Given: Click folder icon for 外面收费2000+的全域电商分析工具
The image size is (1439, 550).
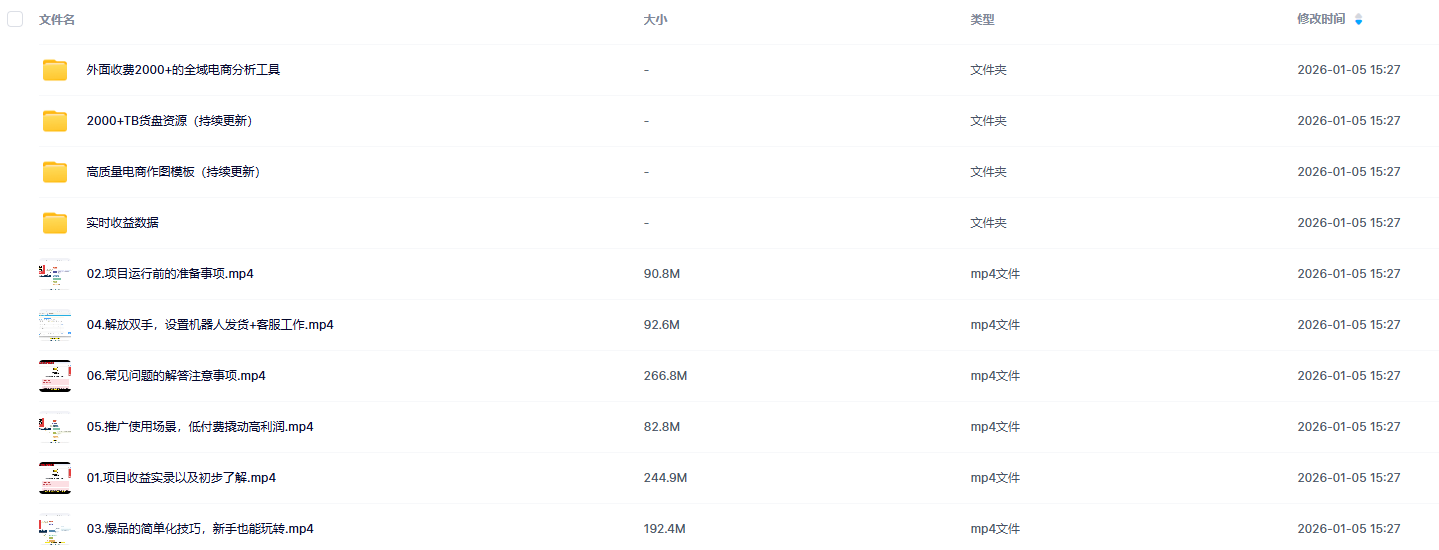Looking at the screenshot, I should click(55, 70).
